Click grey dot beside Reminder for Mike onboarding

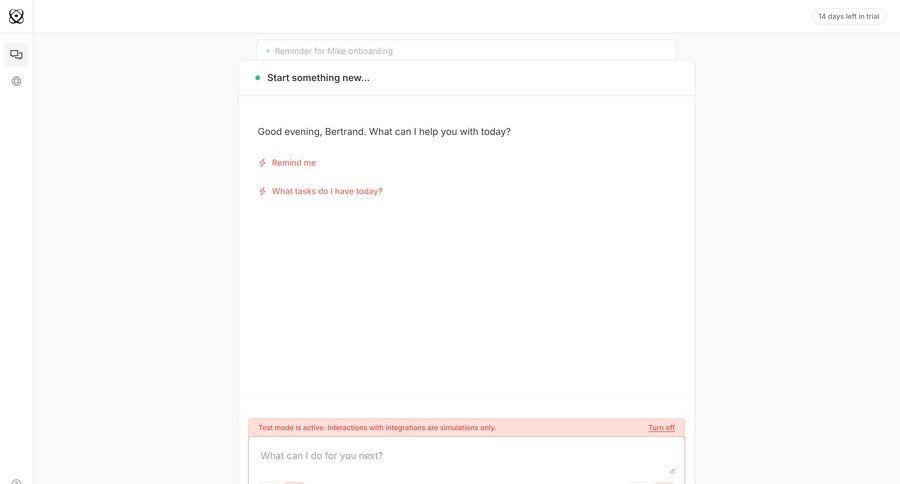[x=268, y=51]
